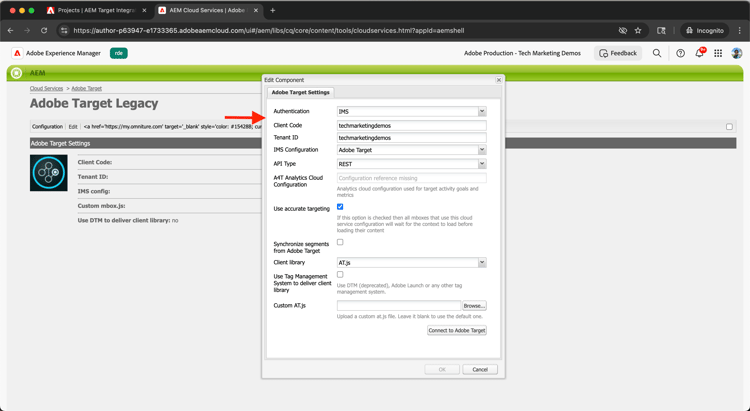This screenshot has width=750, height=411.
Task: Click the Browse button for Custom AT.js
Action: (x=474, y=305)
